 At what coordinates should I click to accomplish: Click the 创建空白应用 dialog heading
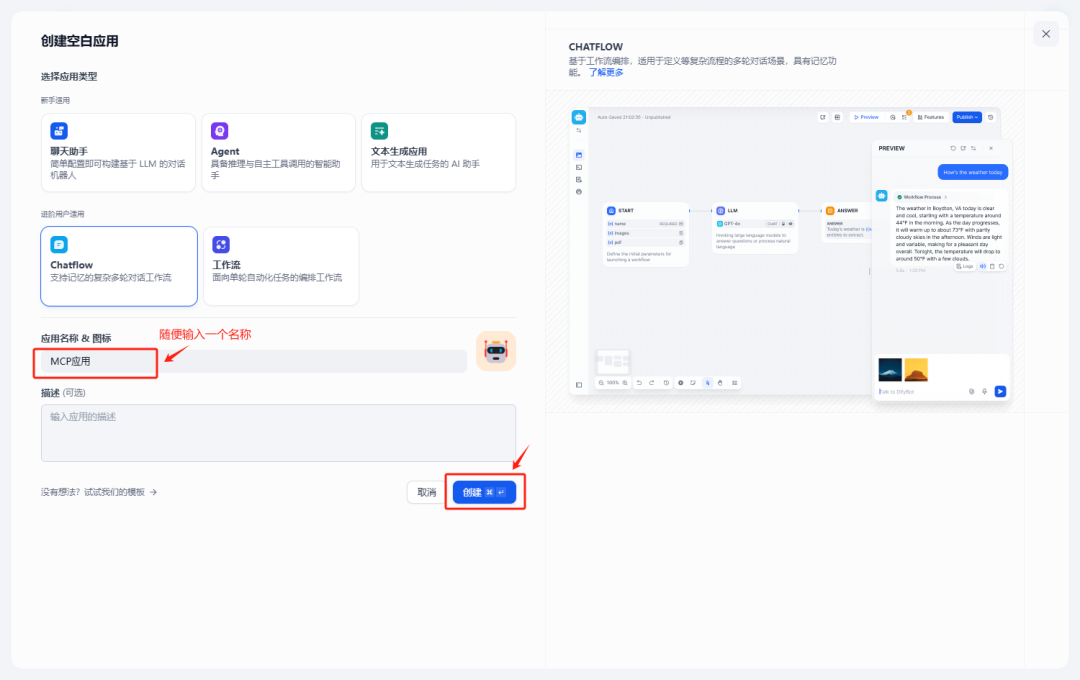[79, 41]
